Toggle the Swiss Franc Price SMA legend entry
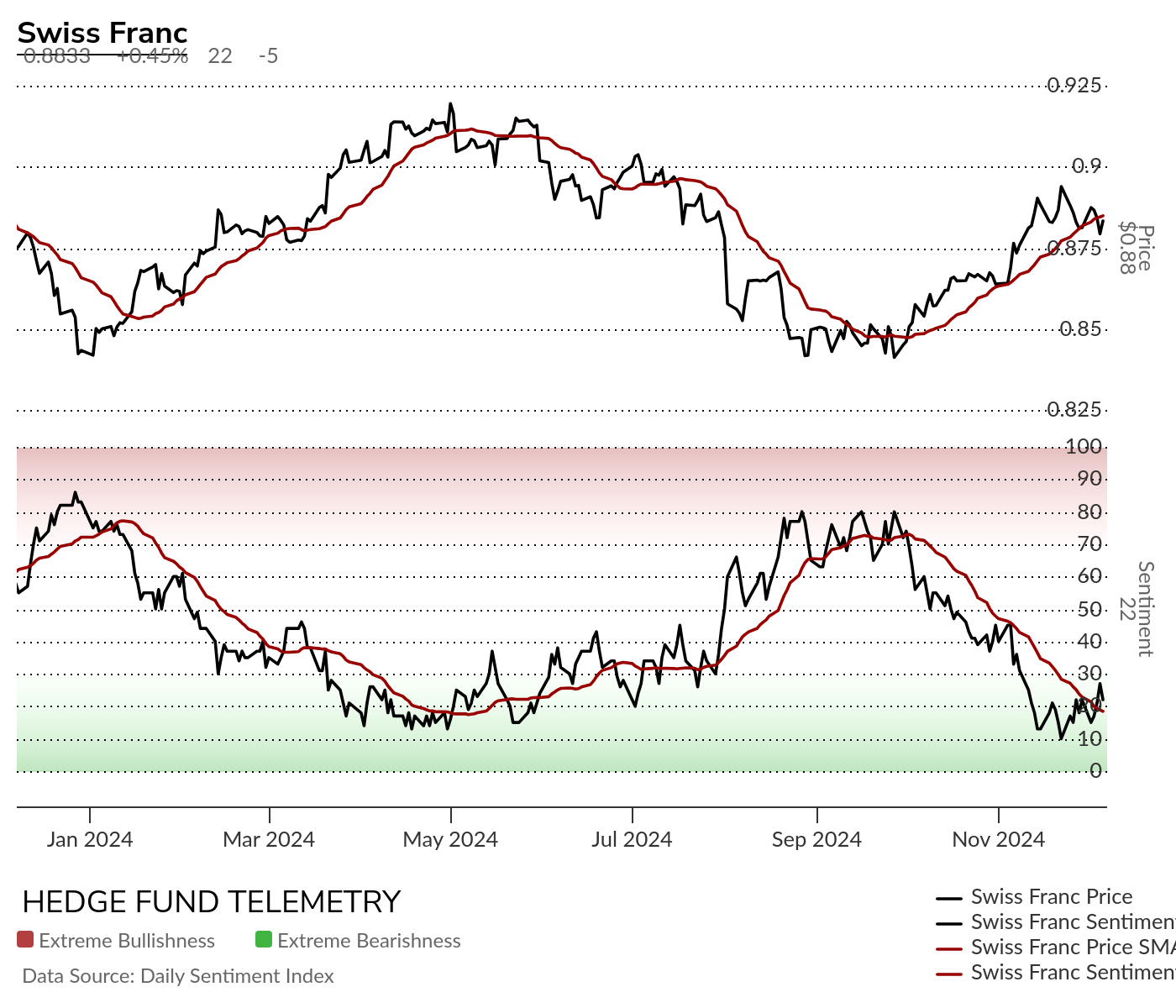Screen dimensions: 1176x1008 (1056, 948)
